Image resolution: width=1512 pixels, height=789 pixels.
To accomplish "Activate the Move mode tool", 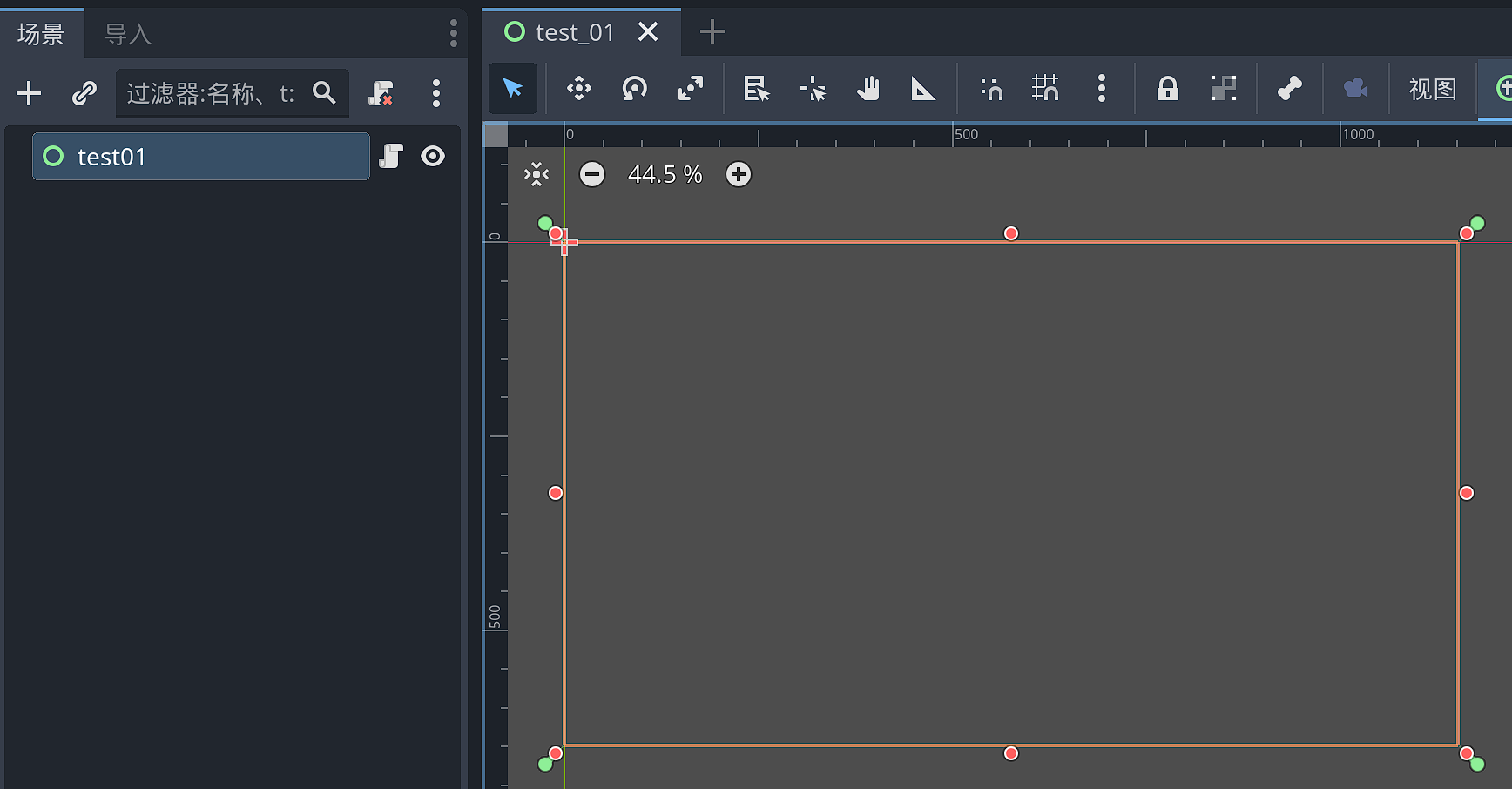I will 579,88.
